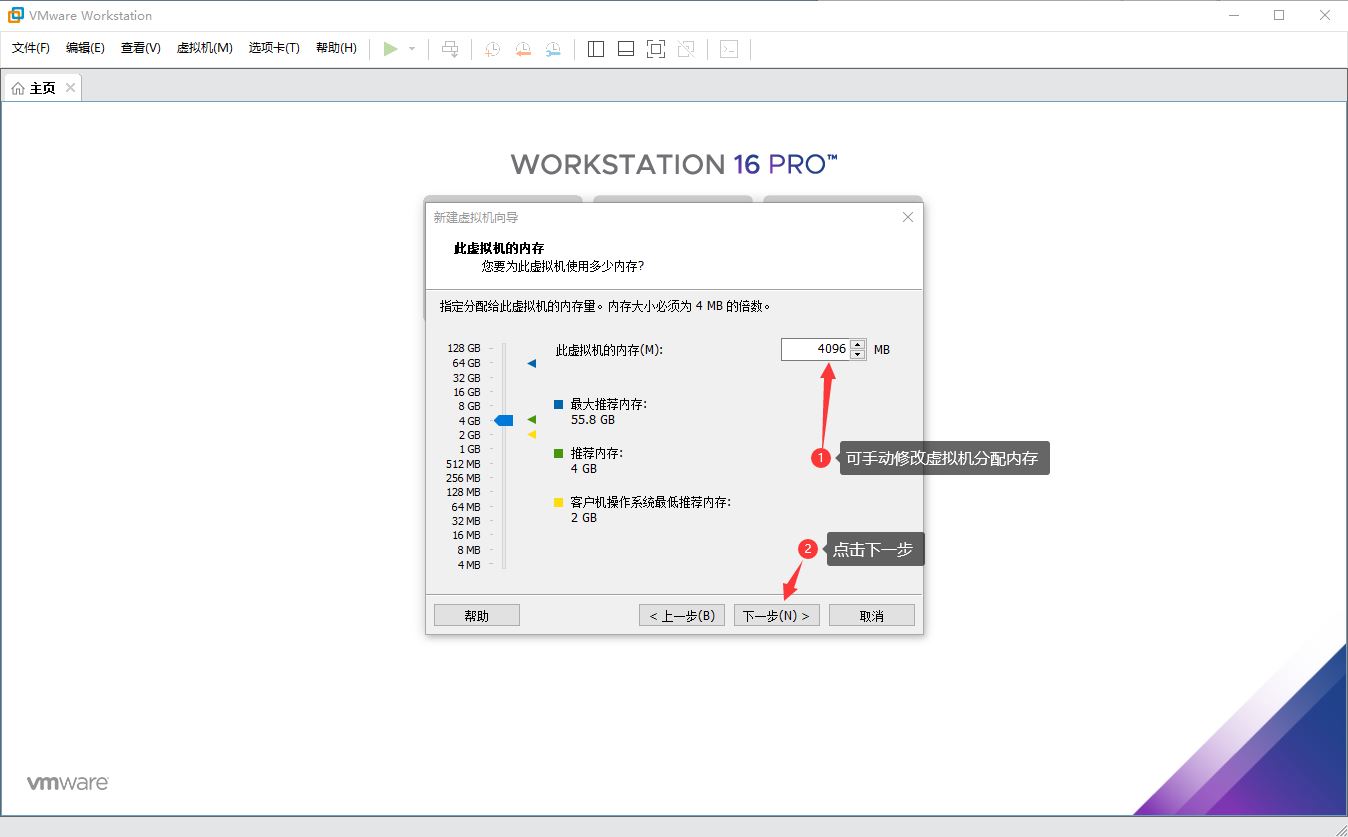This screenshot has height=837, width=1348.
Task: Click the send Ctrl+Alt+Del toolbar icon
Action: (451, 48)
